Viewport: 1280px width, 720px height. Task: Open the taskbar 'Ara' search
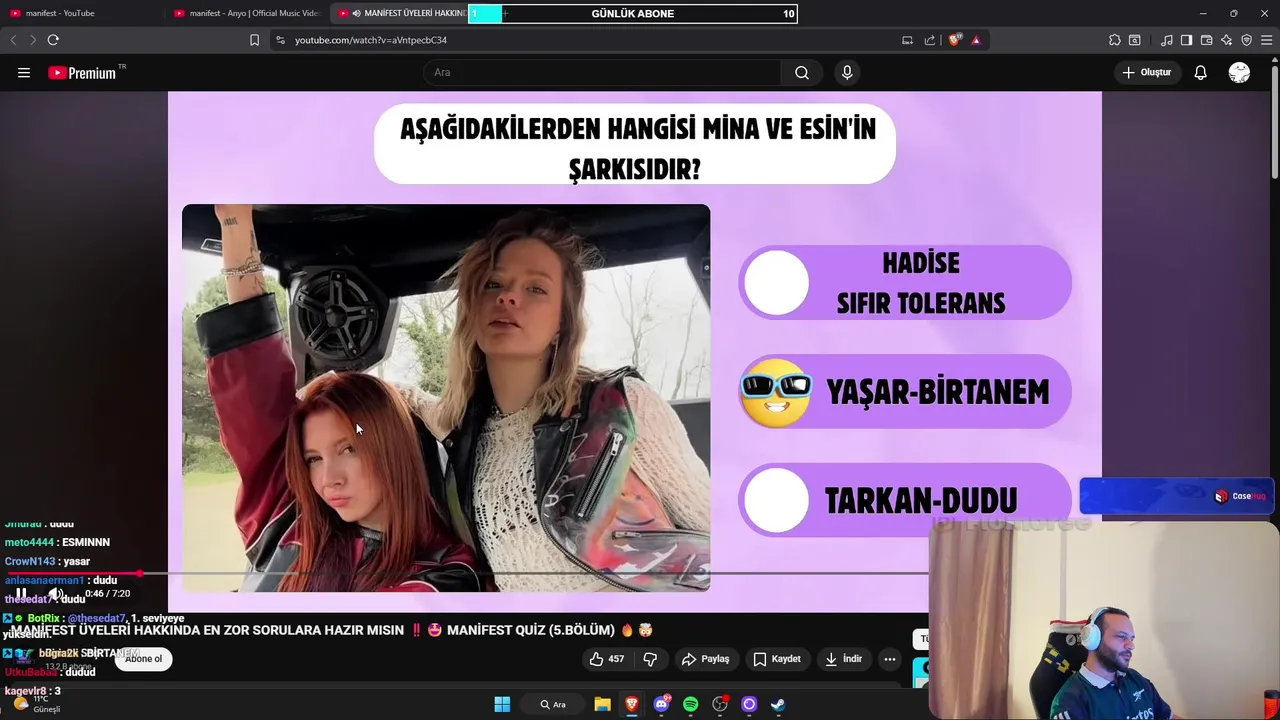[553, 704]
